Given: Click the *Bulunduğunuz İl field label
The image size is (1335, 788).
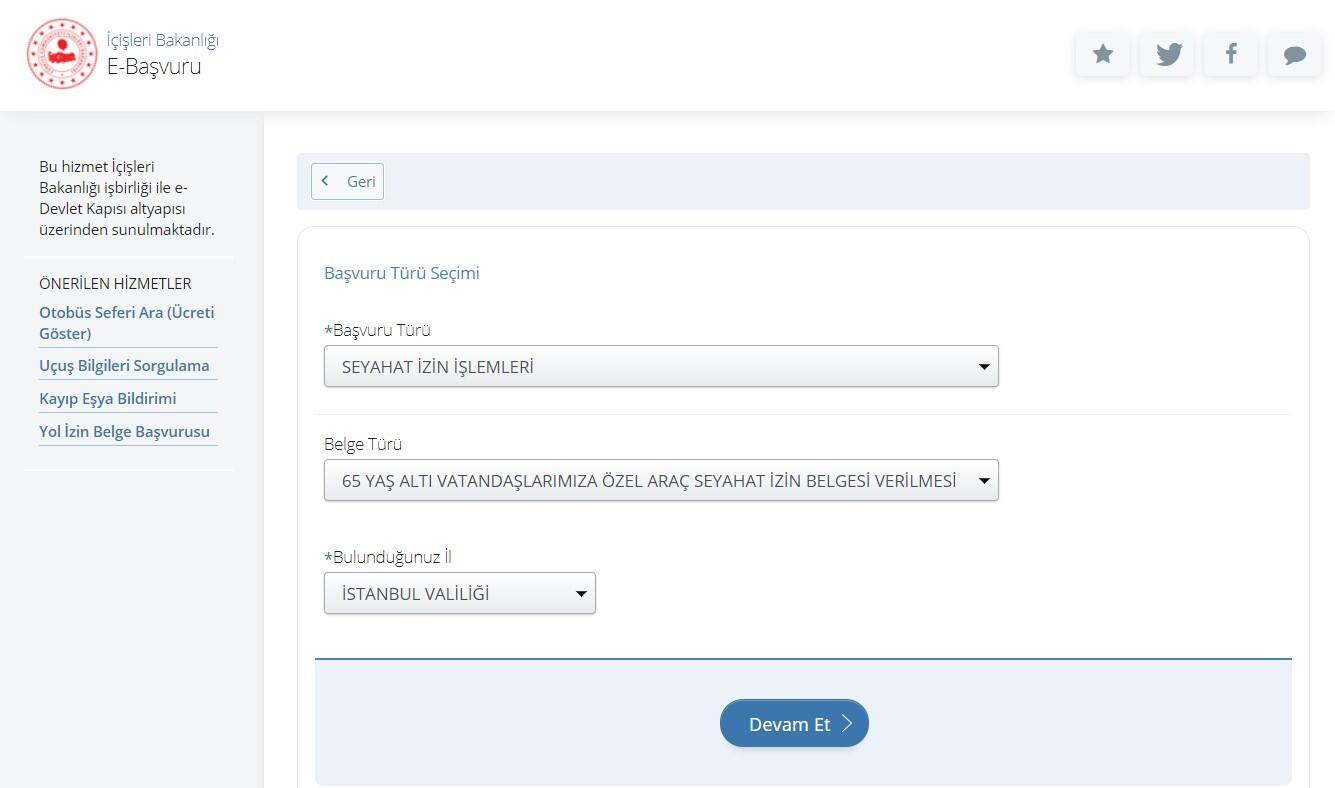Looking at the screenshot, I should [388, 557].
